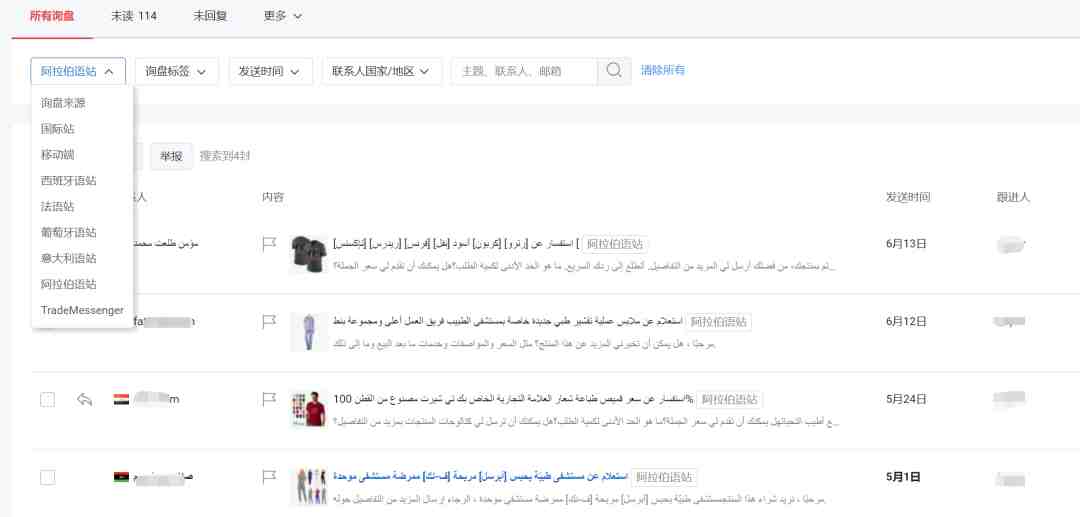The width and height of the screenshot is (1080, 517).
Task: Click 清除所有 link
Action: point(663,70)
